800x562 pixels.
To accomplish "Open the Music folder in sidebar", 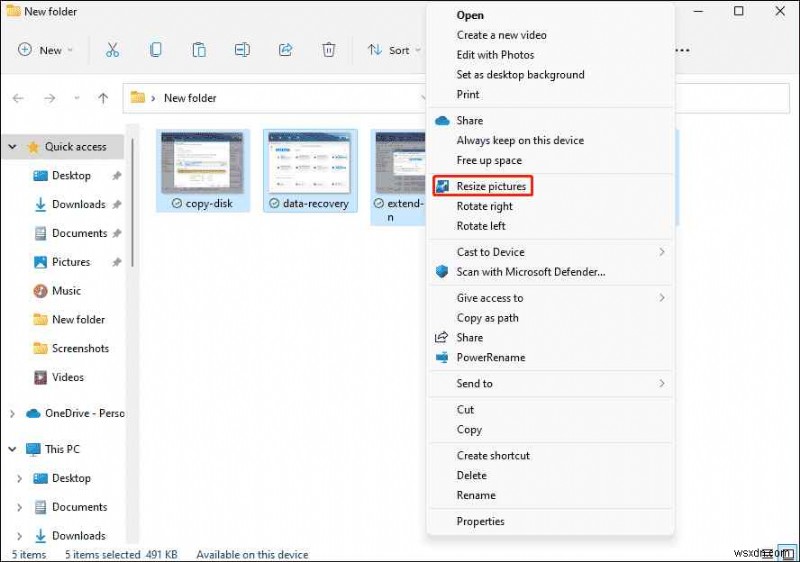I will click(66, 291).
